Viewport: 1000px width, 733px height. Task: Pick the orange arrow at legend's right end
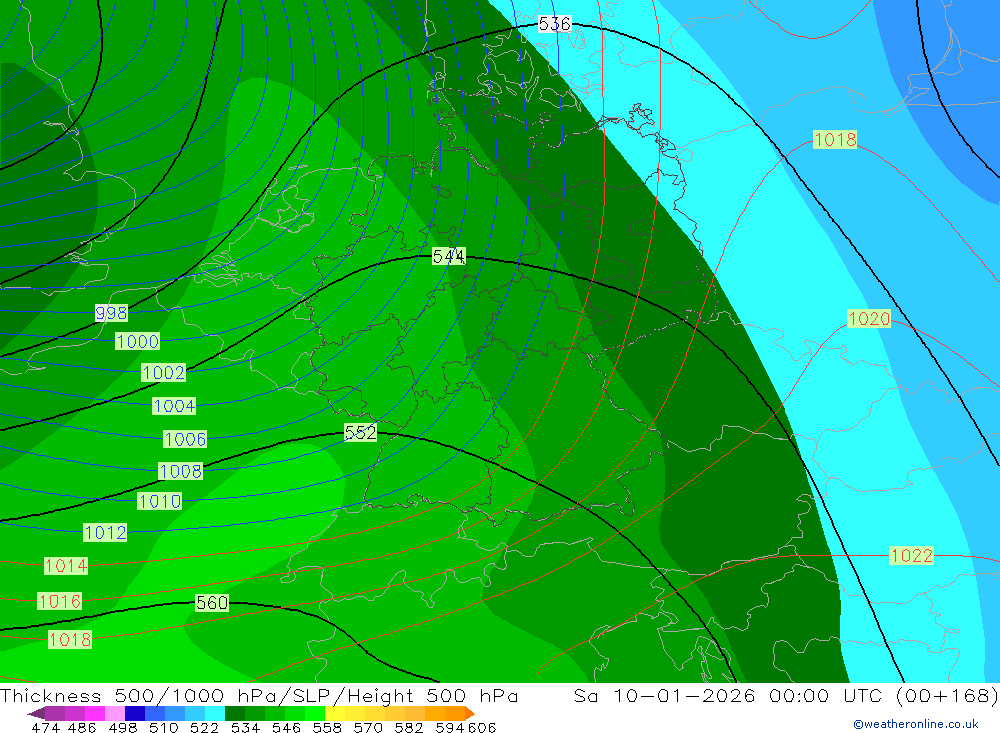click(x=470, y=713)
